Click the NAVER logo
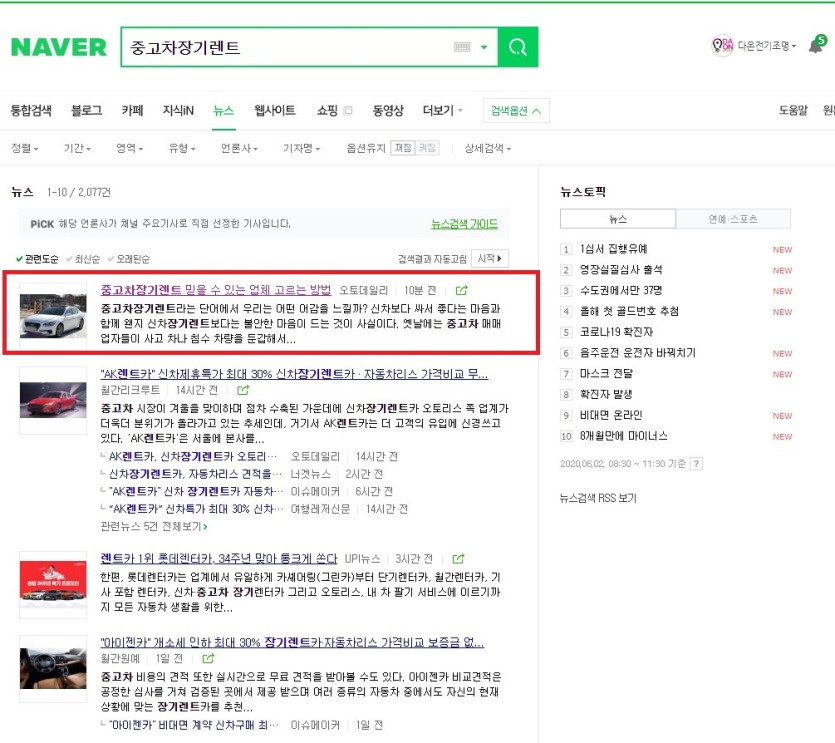The width and height of the screenshot is (835, 743). (x=58, y=47)
